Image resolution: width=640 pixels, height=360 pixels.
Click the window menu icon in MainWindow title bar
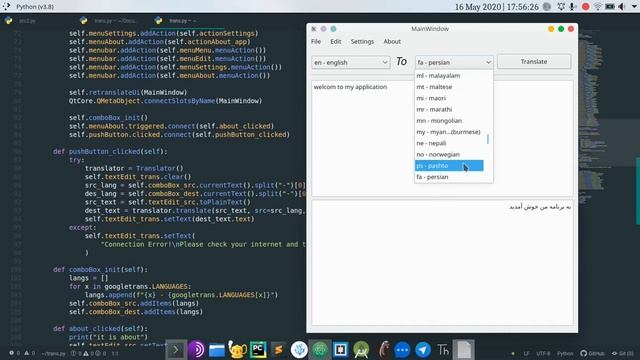(313, 29)
